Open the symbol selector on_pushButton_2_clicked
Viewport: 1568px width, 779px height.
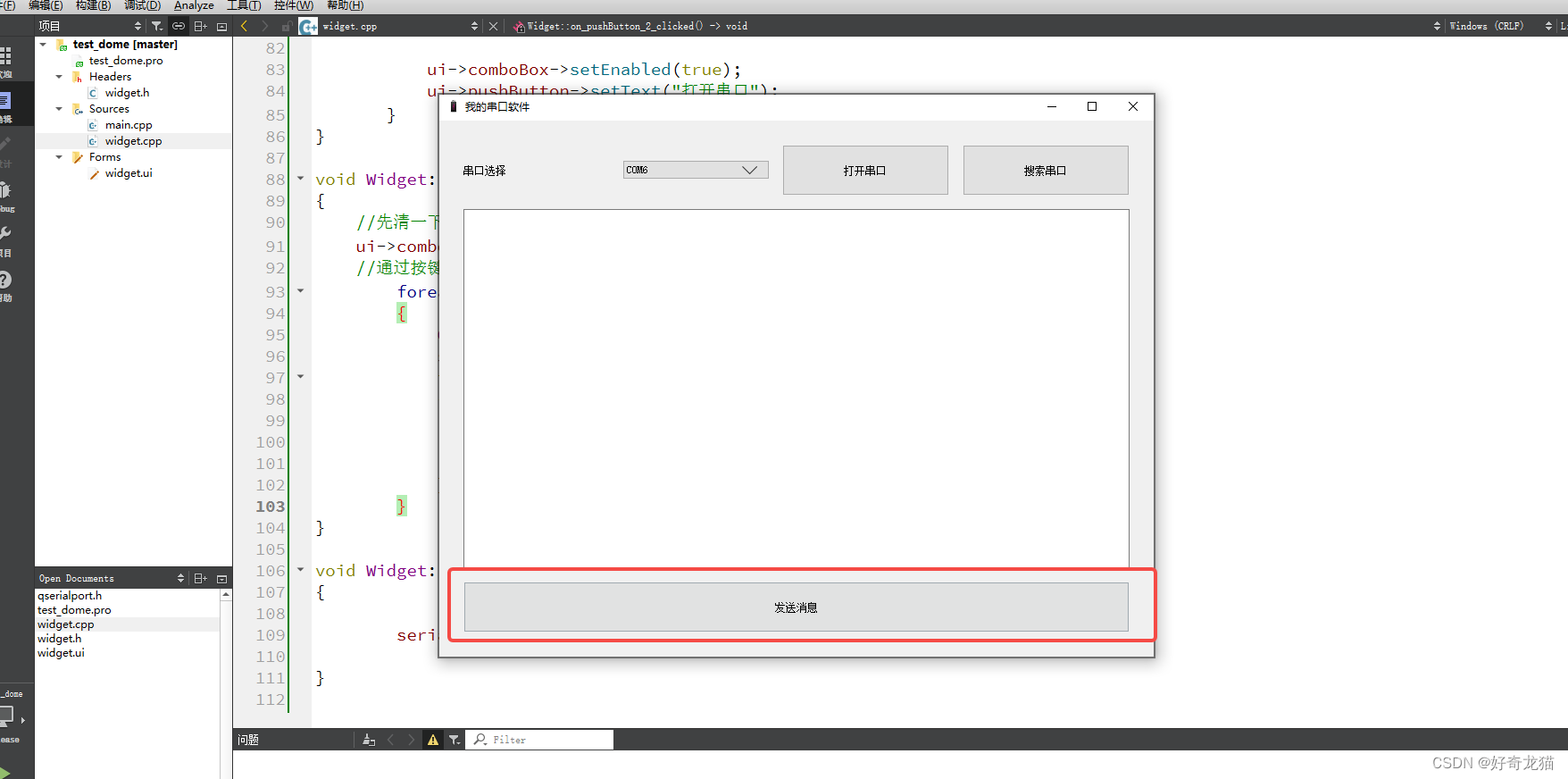pos(976,26)
